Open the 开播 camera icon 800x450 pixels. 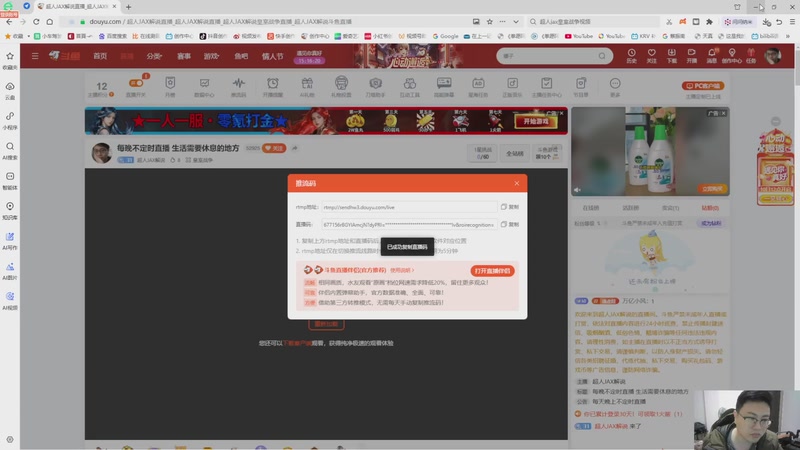[691, 56]
